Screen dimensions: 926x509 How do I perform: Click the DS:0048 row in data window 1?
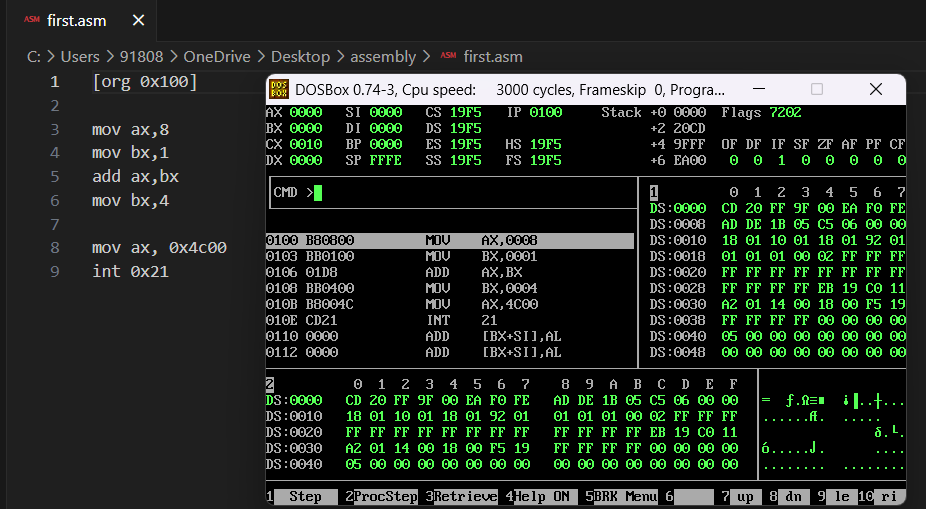[777, 352]
